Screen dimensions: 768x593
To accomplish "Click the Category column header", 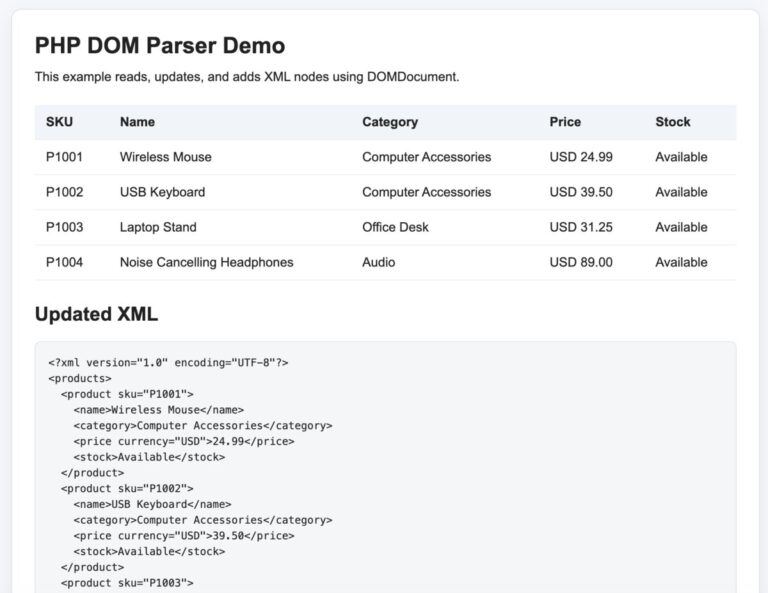I will [x=390, y=122].
